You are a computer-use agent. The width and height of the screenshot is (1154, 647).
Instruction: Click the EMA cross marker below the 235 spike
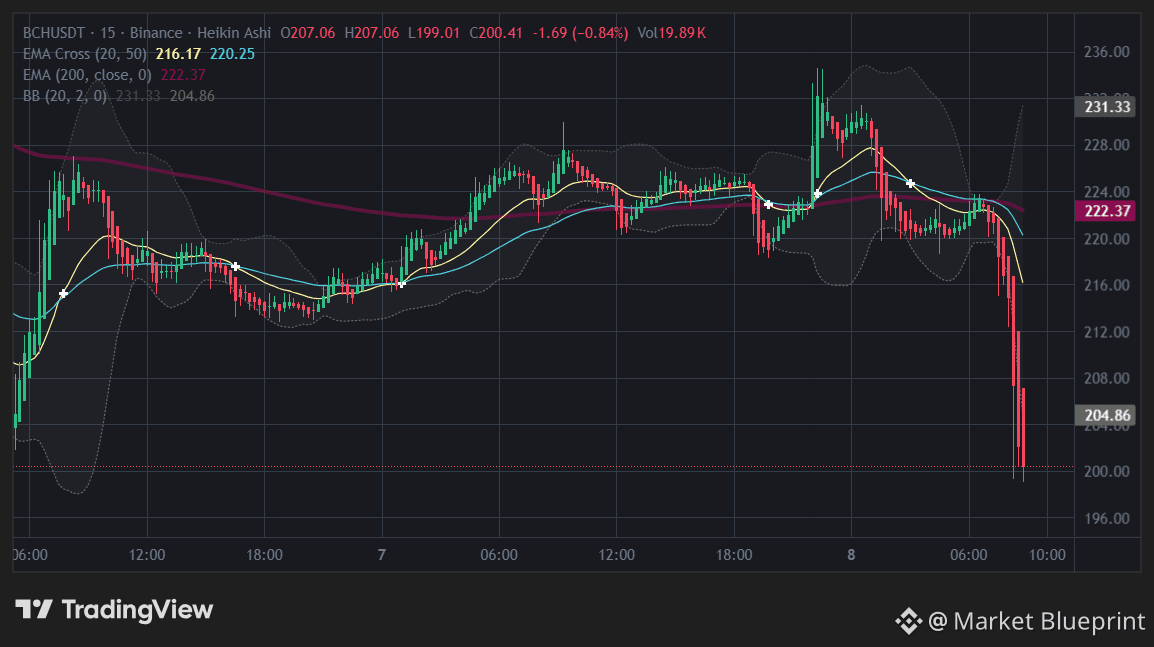[817, 194]
